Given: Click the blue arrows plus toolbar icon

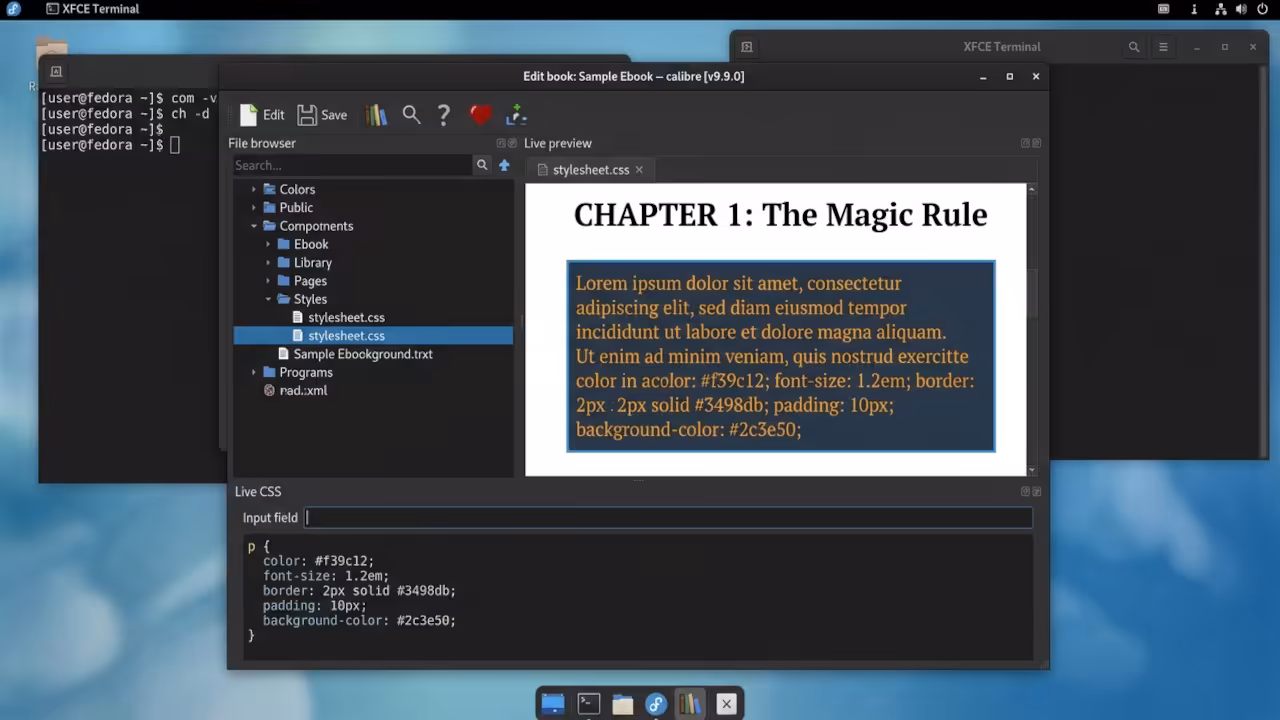Looking at the screenshot, I should click(516, 115).
